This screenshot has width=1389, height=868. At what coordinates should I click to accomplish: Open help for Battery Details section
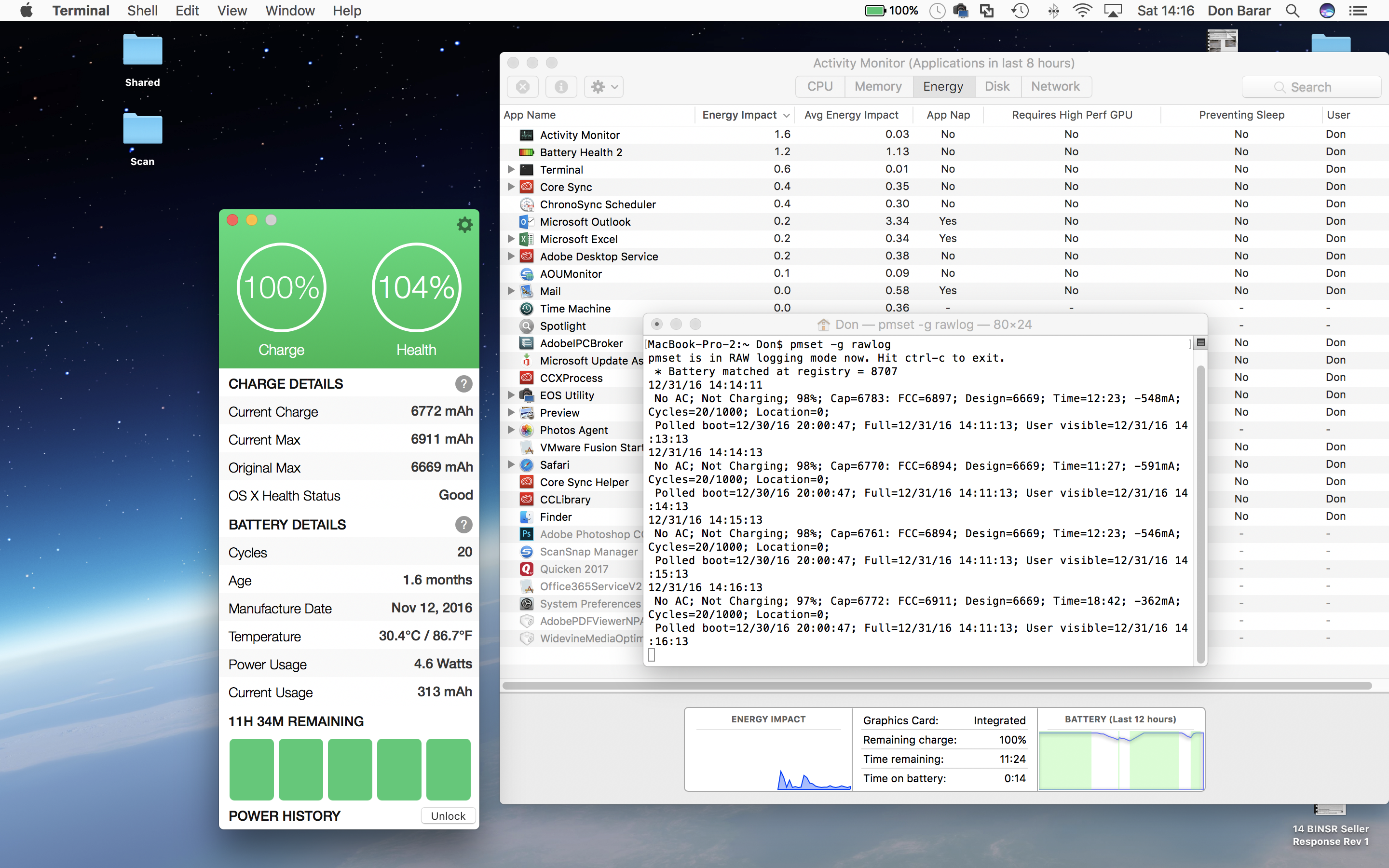(464, 524)
